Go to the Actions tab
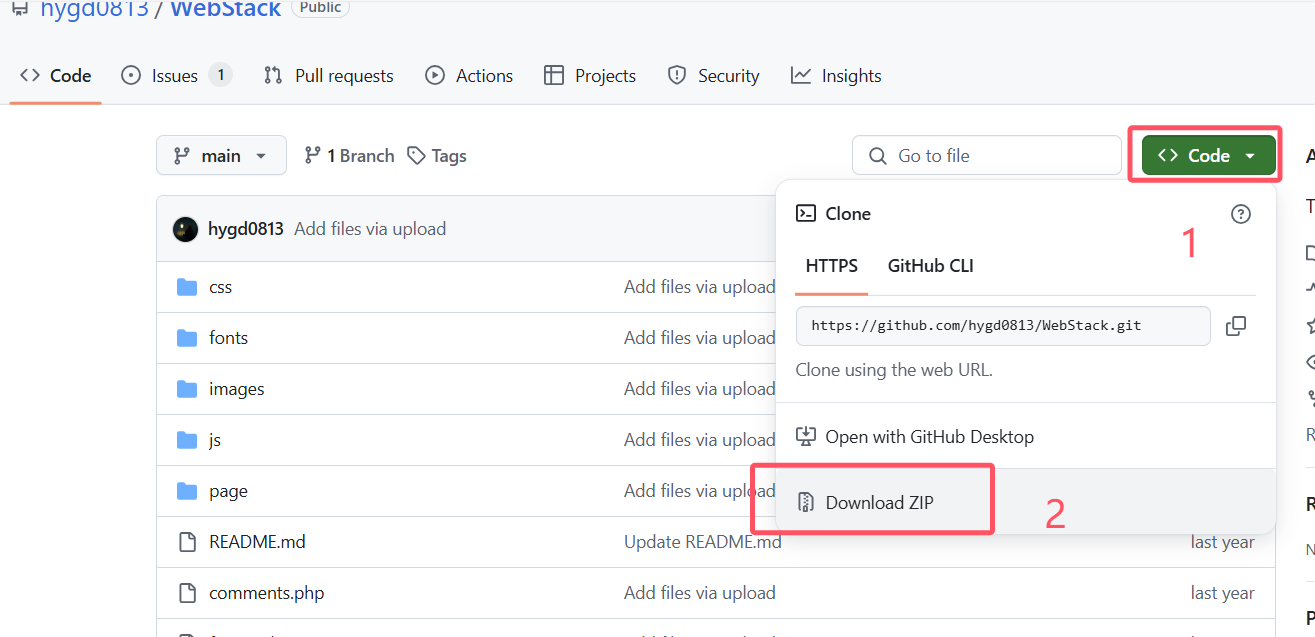 [x=469, y=76]
